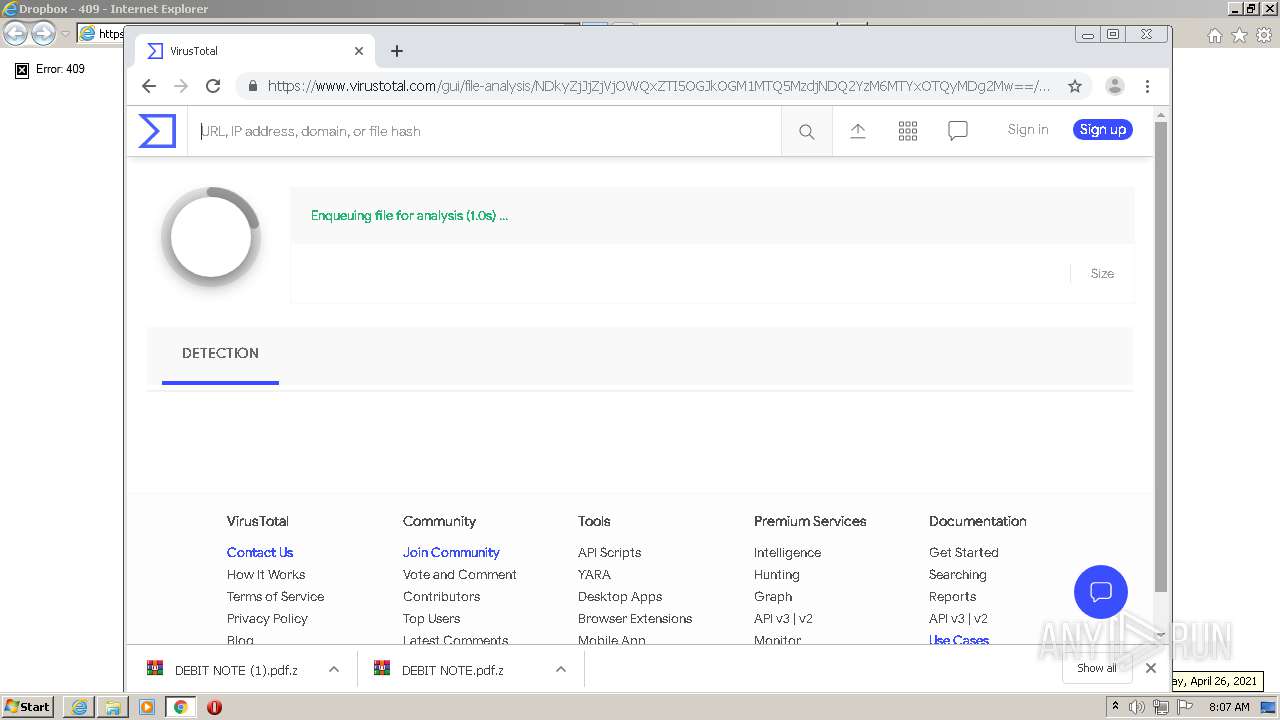This screenshot has width=1280, height=720.
Task: Click the VirusTotal logo icon
Action: coord(157,131)
